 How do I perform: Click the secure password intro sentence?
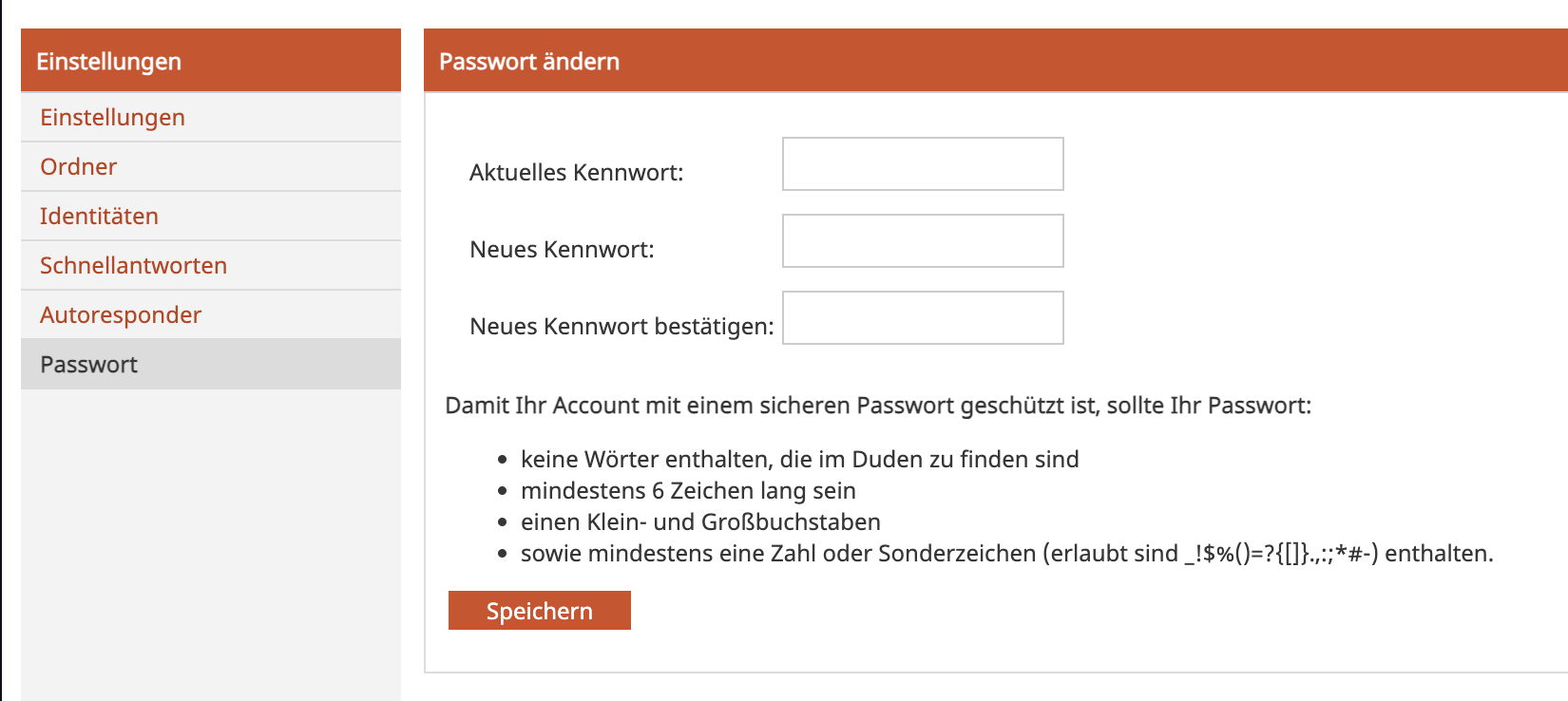(877, 406)
